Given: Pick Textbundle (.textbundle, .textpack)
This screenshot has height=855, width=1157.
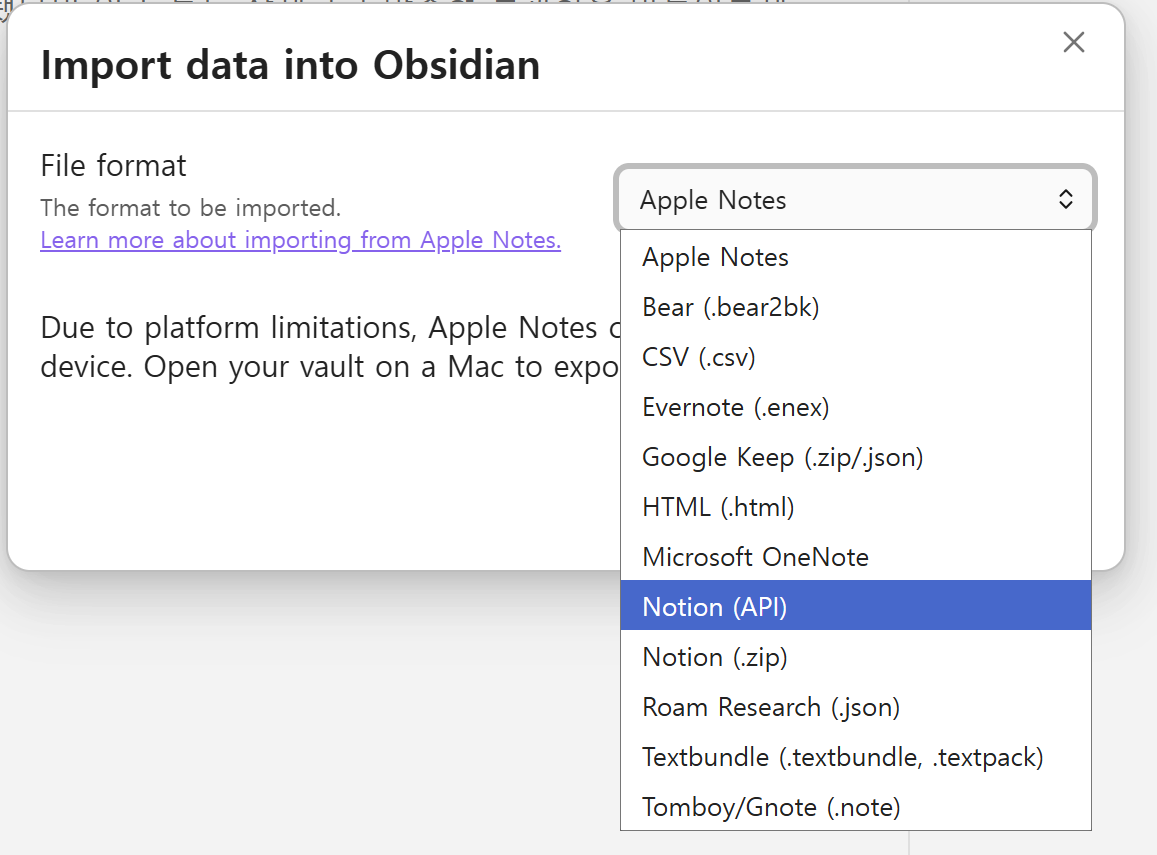Looking at the screenshot, I should (x=855, y=757).
